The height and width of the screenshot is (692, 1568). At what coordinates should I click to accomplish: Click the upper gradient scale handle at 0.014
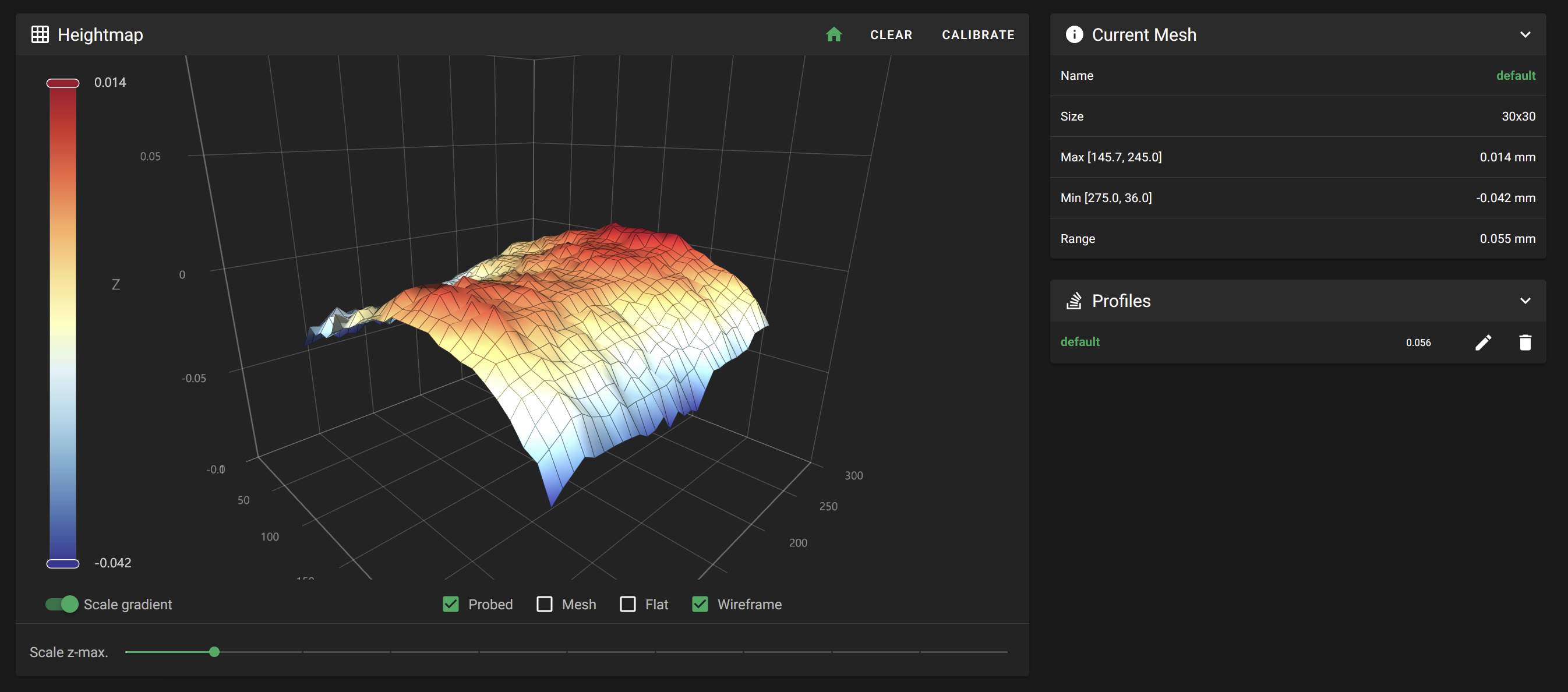63,83
